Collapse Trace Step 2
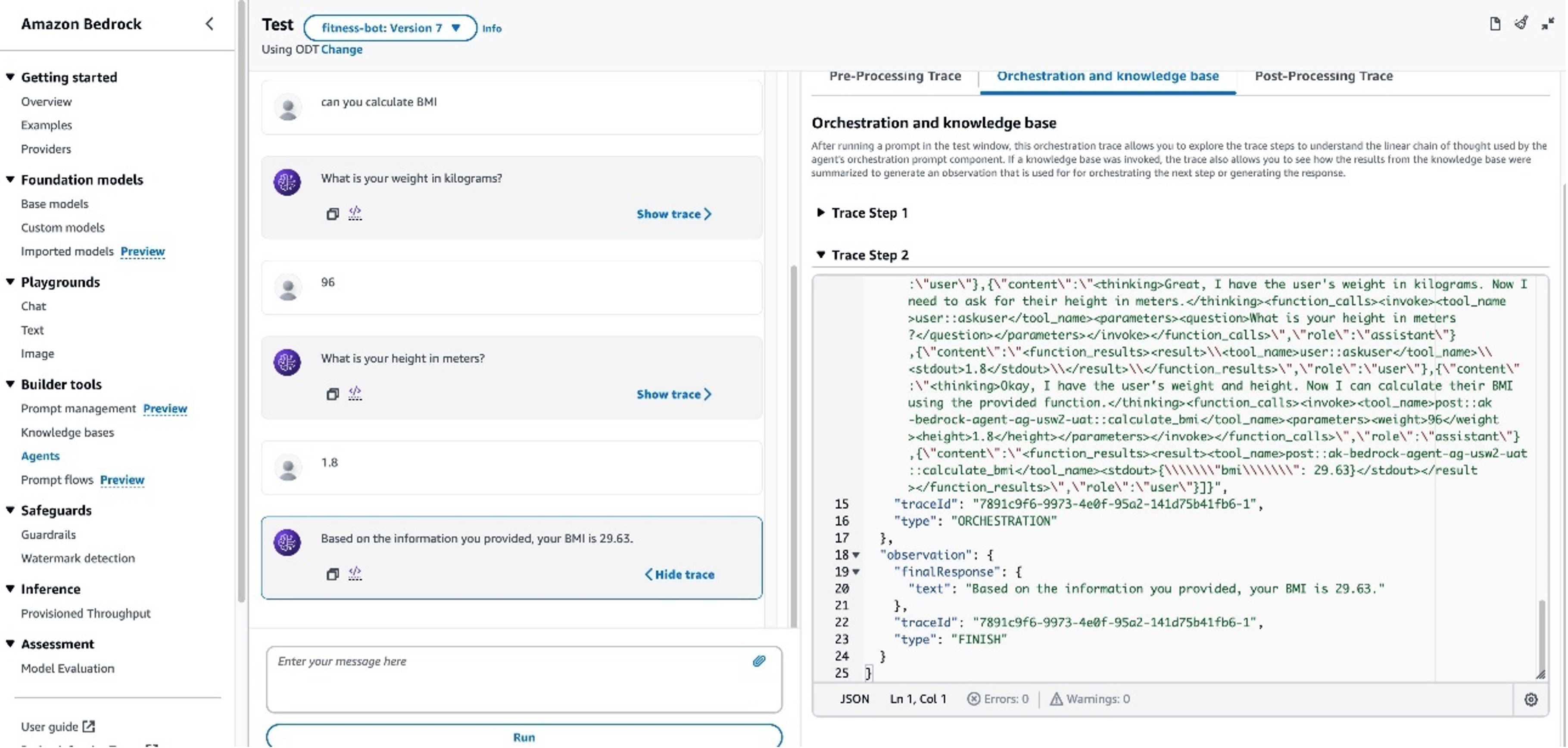The image size is (1568, 748). click(820, 255)
